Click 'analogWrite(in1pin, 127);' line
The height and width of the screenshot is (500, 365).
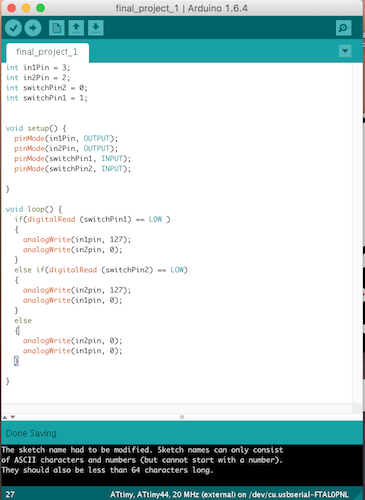77,240
